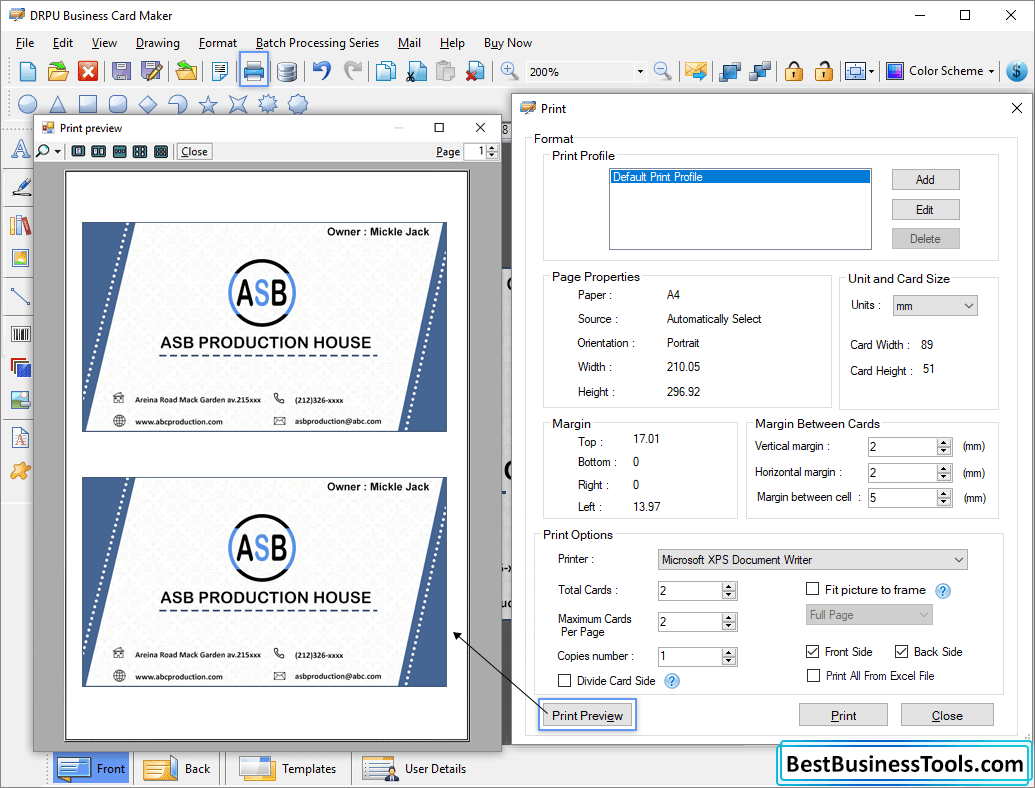The width and height of the screenshot is (1035, 788).
Task: Click the Horizontal margin input field
Action: [x=902, y=473]
